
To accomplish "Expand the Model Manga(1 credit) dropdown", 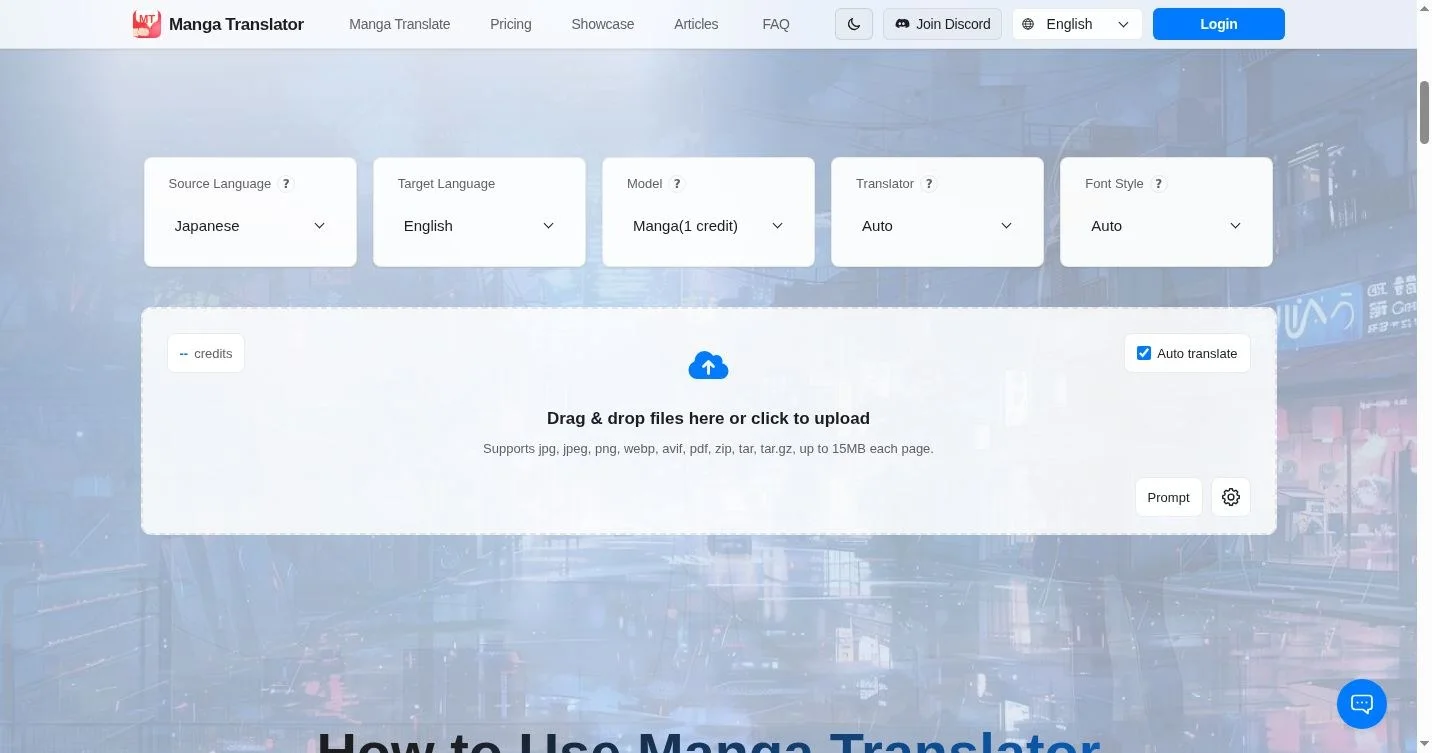I will (x=708, y=226).
